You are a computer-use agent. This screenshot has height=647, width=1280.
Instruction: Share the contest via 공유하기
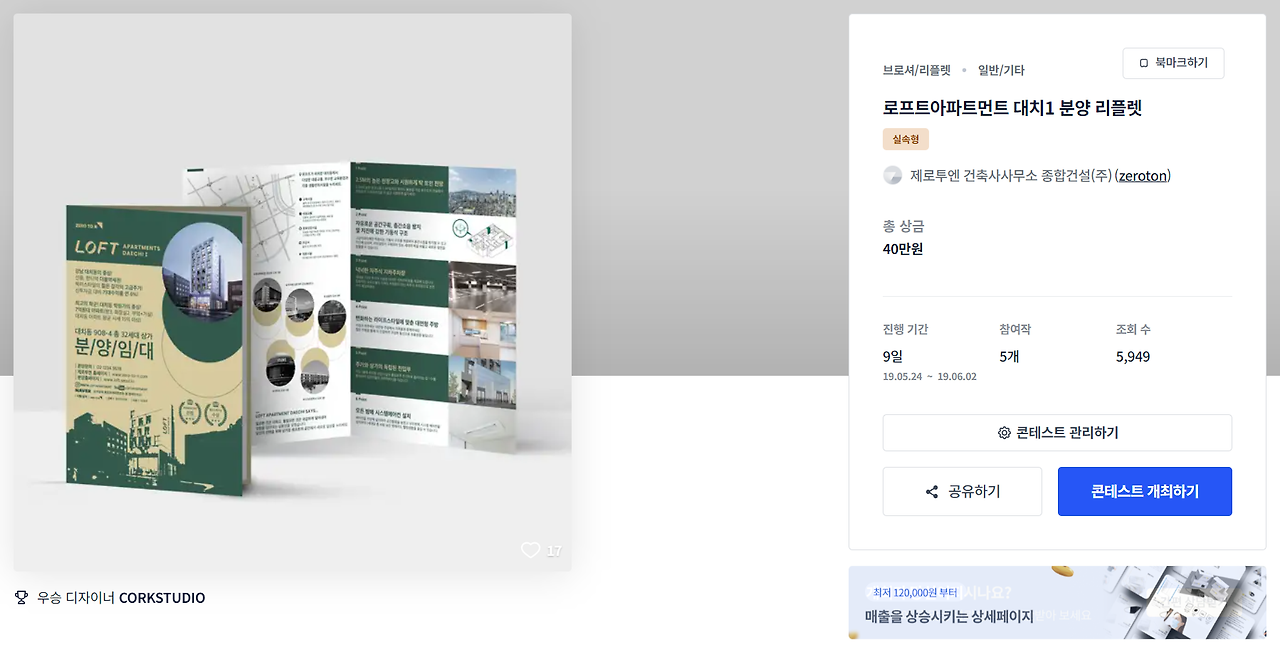[x=962, y=492]
